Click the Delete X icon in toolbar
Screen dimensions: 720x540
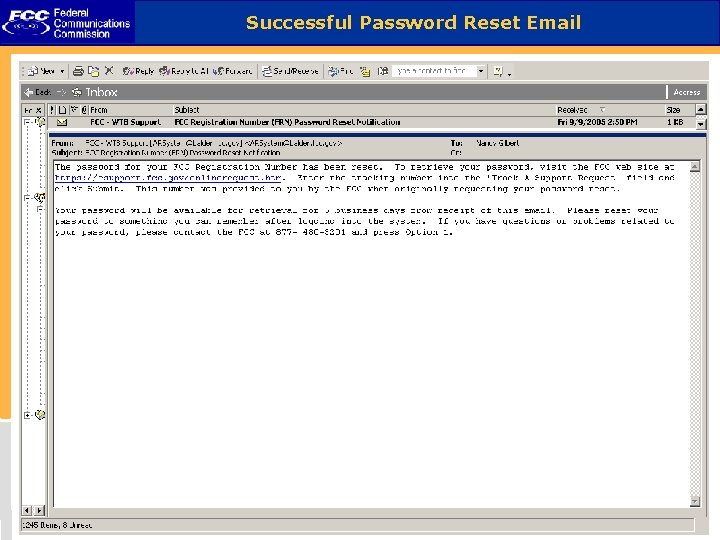pos(109,71)
